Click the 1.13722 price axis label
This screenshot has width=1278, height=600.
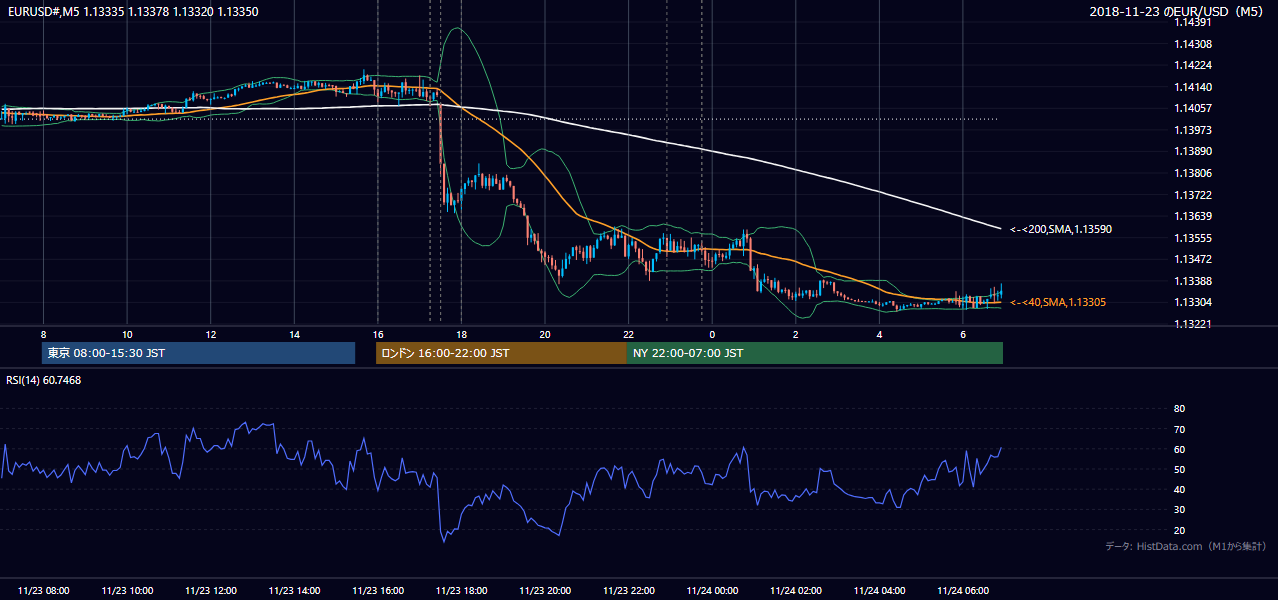1194,195
